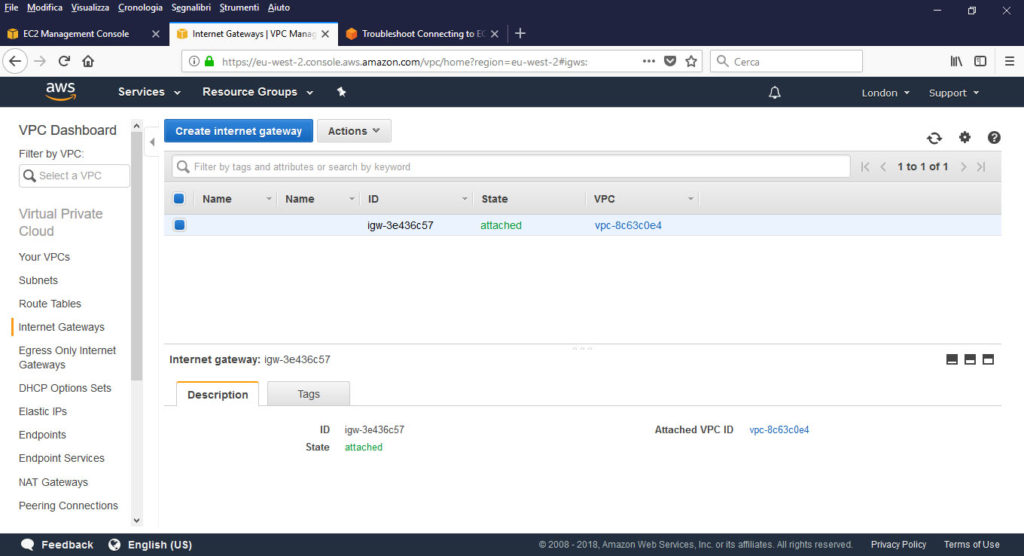Toggle checkbox for igw-3e436c57 row
Viewport: 1024px width, 556px height.
180,225
